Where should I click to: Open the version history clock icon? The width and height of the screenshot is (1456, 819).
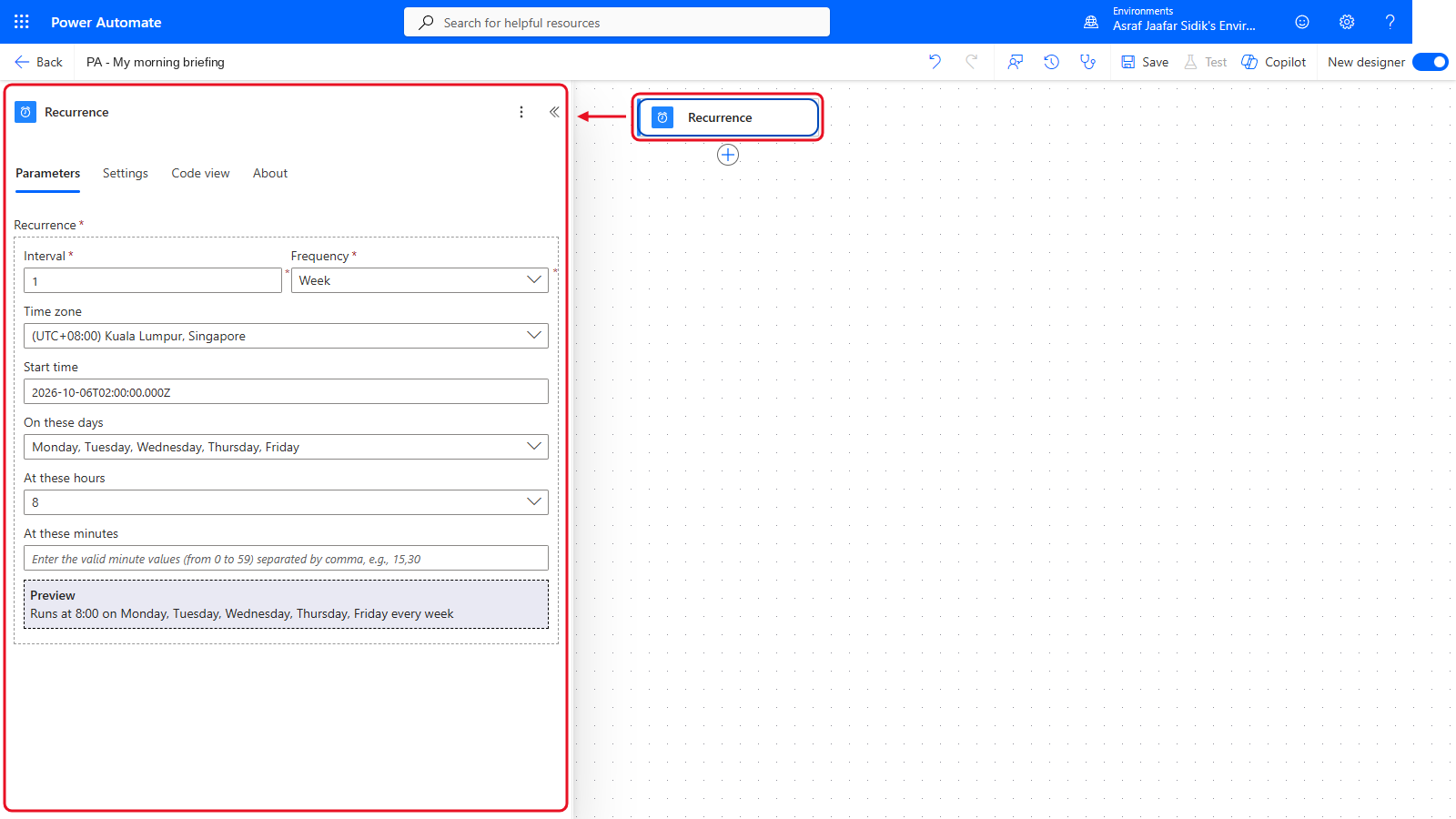pos(1051,62)
